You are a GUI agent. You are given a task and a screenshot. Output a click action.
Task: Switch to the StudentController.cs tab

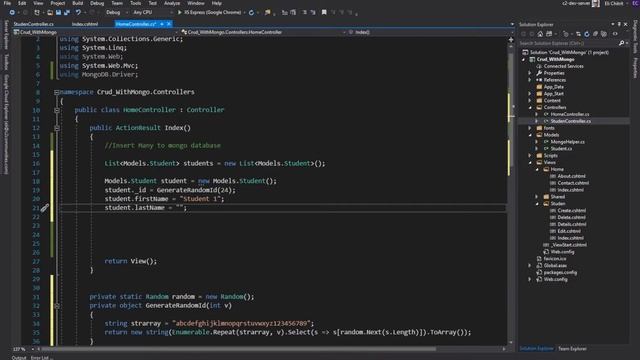pos(33,24)
